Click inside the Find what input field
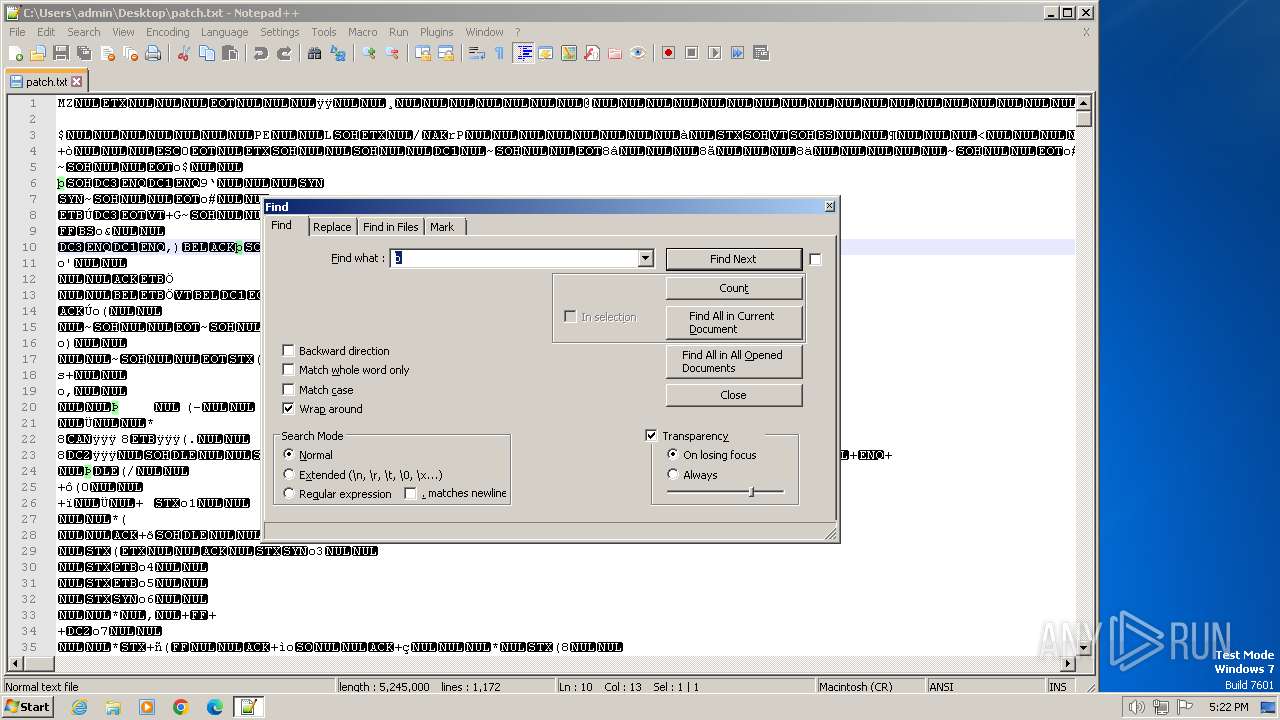Viewport: 1280px width, 720px height. pyautogui.click(x=514, y=258)
